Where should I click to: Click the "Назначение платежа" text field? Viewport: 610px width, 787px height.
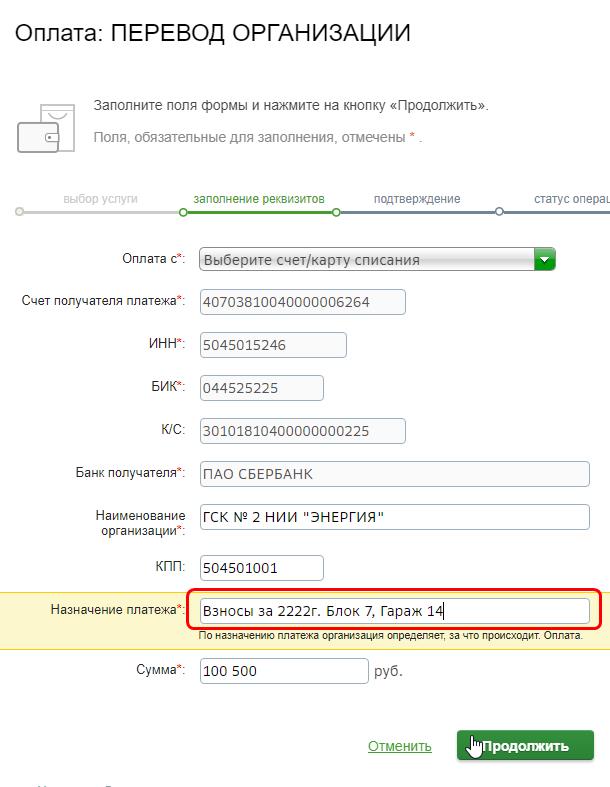(x=395, y=611)
